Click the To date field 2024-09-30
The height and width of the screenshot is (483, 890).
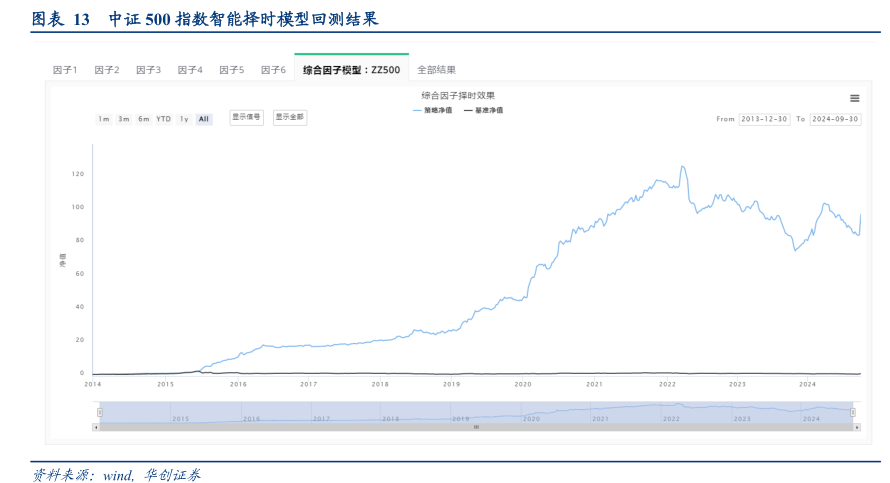click(835, 119)
